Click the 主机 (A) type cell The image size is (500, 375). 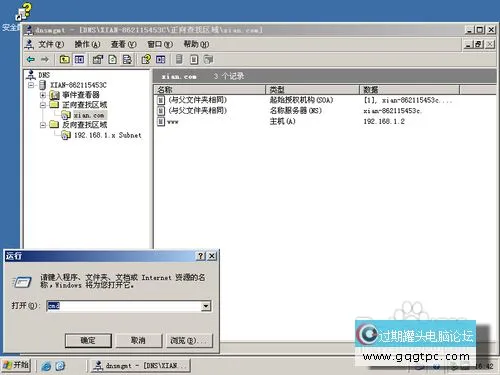[x=282, y=121]
